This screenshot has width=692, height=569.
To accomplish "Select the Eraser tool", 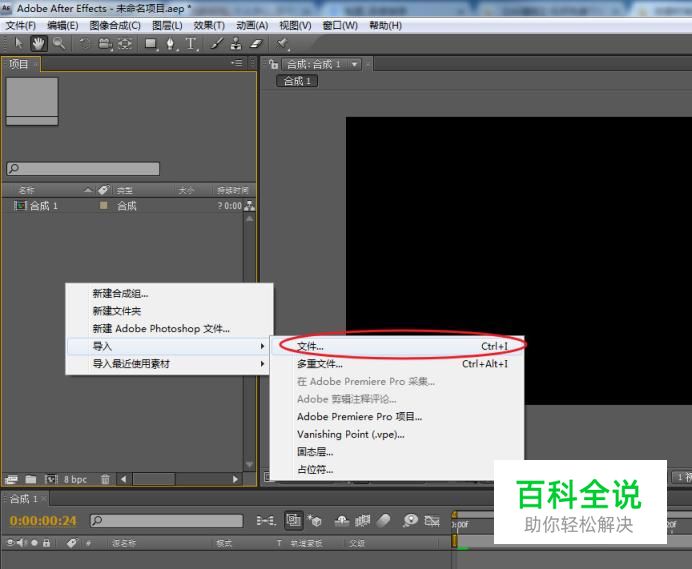I will (256, 43).
